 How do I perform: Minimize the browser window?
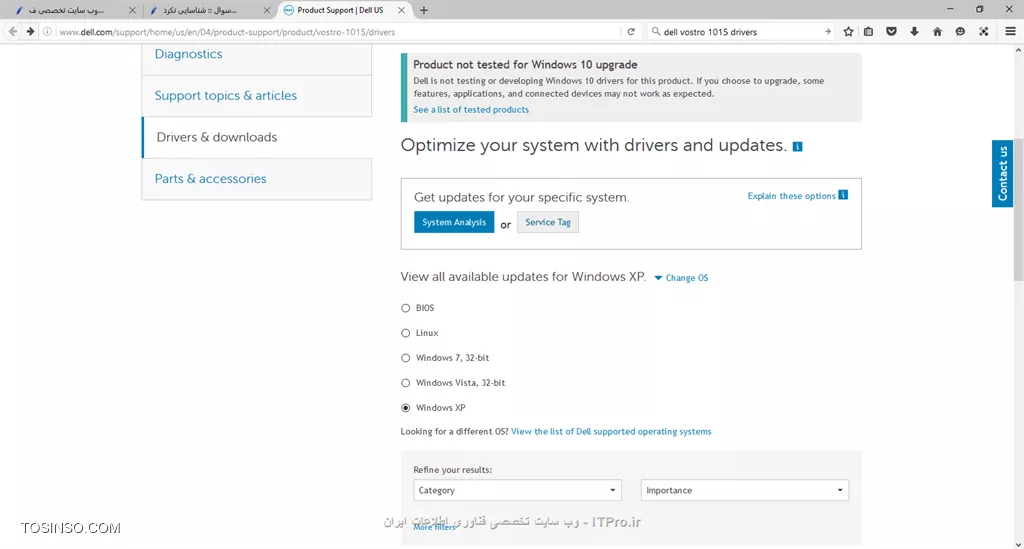click(x=950, y=9)
